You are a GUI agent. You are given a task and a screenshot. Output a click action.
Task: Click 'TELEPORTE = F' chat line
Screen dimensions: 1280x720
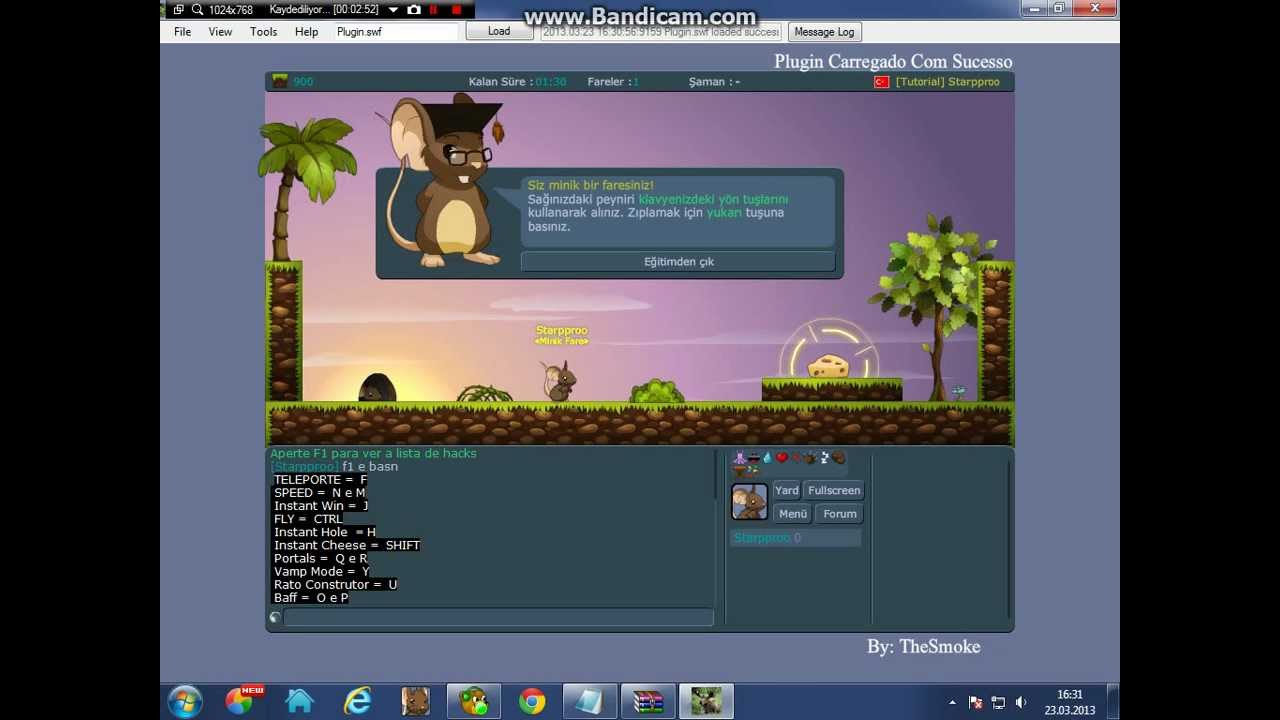320,480
